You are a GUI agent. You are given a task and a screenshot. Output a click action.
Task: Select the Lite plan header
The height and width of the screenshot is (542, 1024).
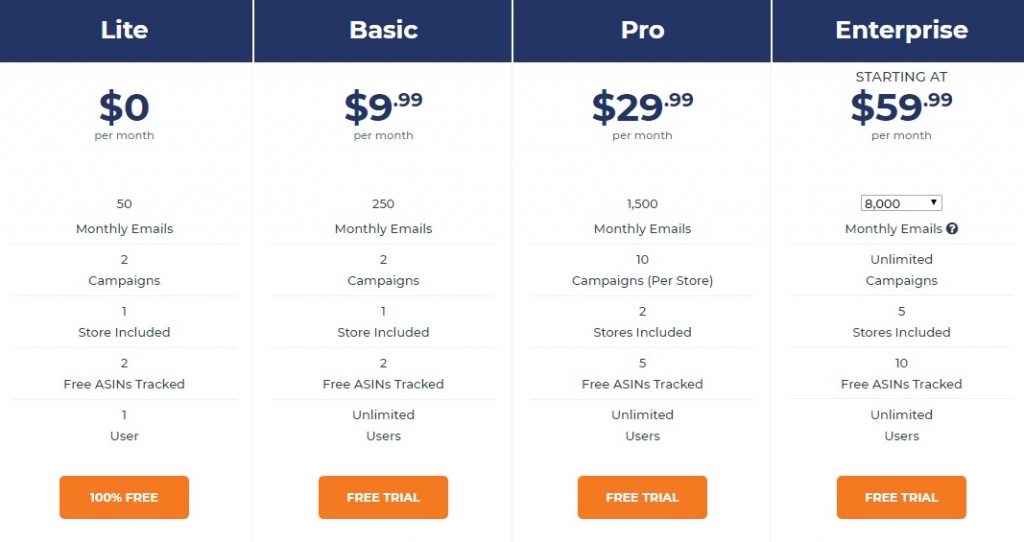click(x=125, y=31)
